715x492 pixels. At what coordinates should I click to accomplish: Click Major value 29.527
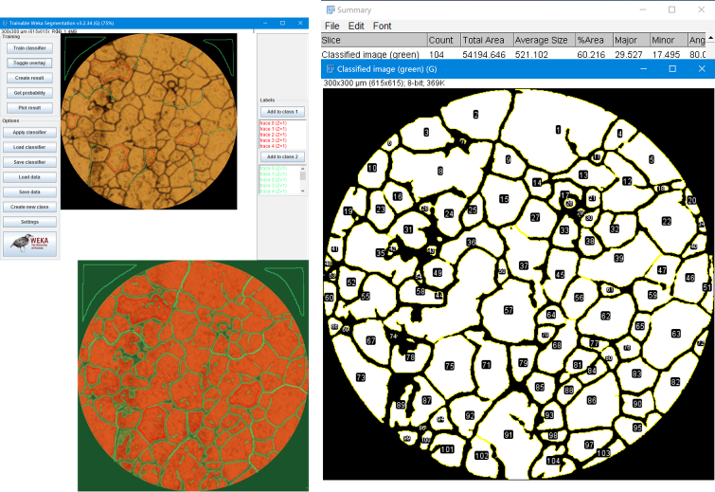628,55
